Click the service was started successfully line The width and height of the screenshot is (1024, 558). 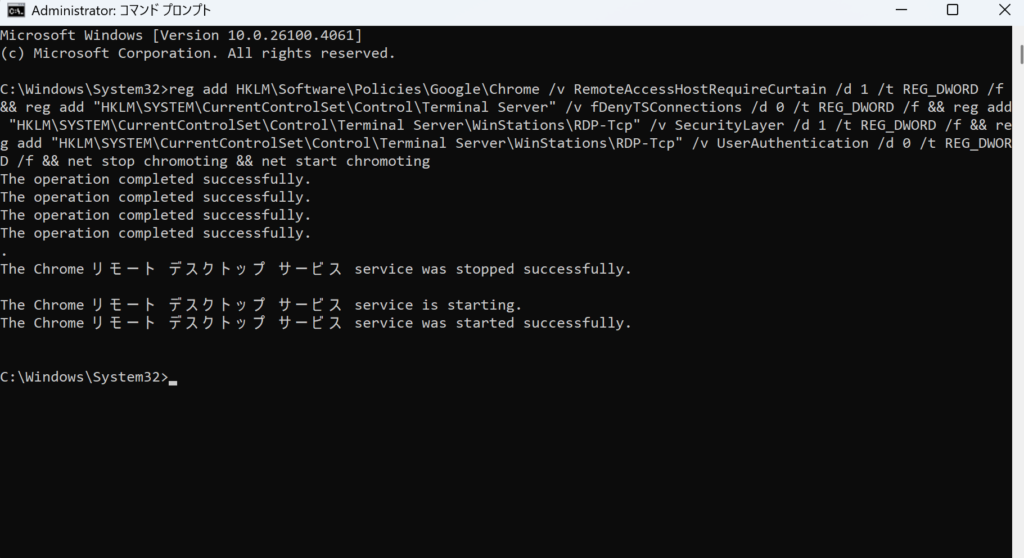click(316, 323)
